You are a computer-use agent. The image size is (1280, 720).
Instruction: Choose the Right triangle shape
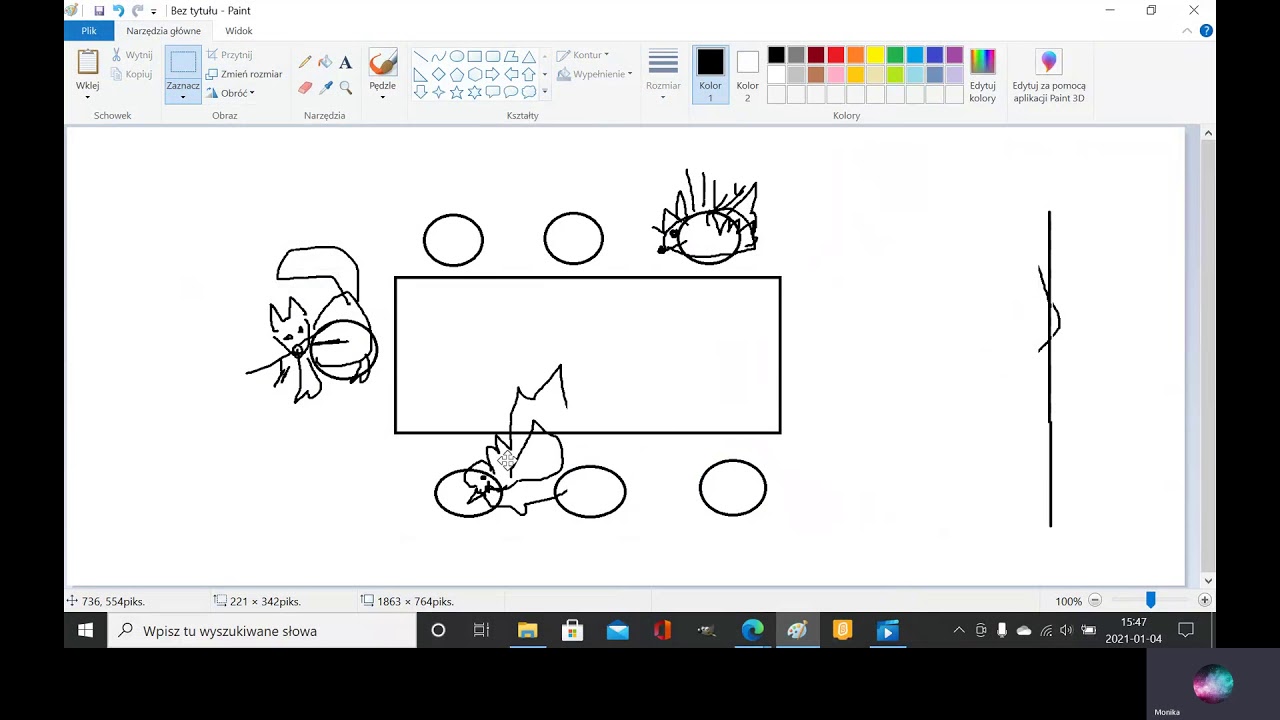click(420, 74)
